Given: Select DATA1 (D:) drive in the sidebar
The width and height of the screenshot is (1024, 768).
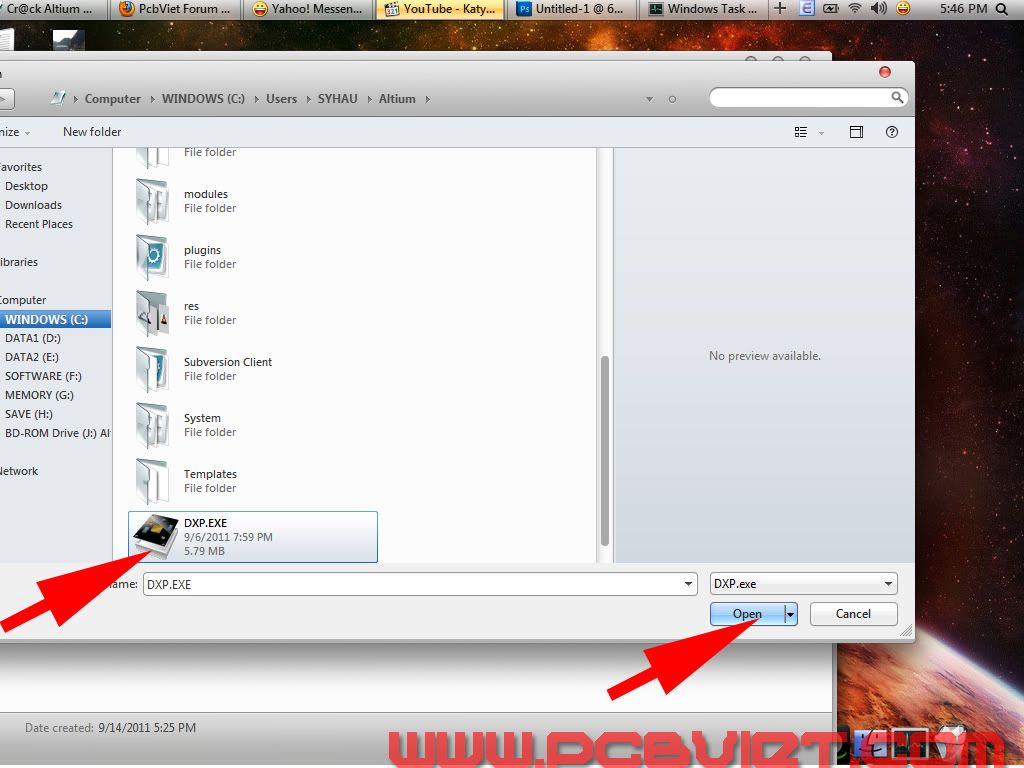Looking at the screenshot, I should 33,338.
